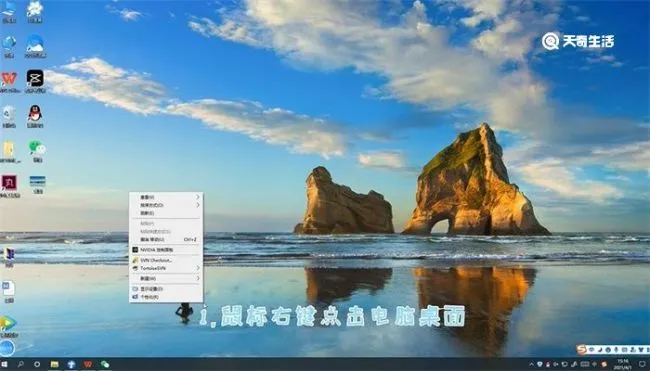Open 显示设置(D) from context menu
650x371 pixels.
tap(166, 289)
